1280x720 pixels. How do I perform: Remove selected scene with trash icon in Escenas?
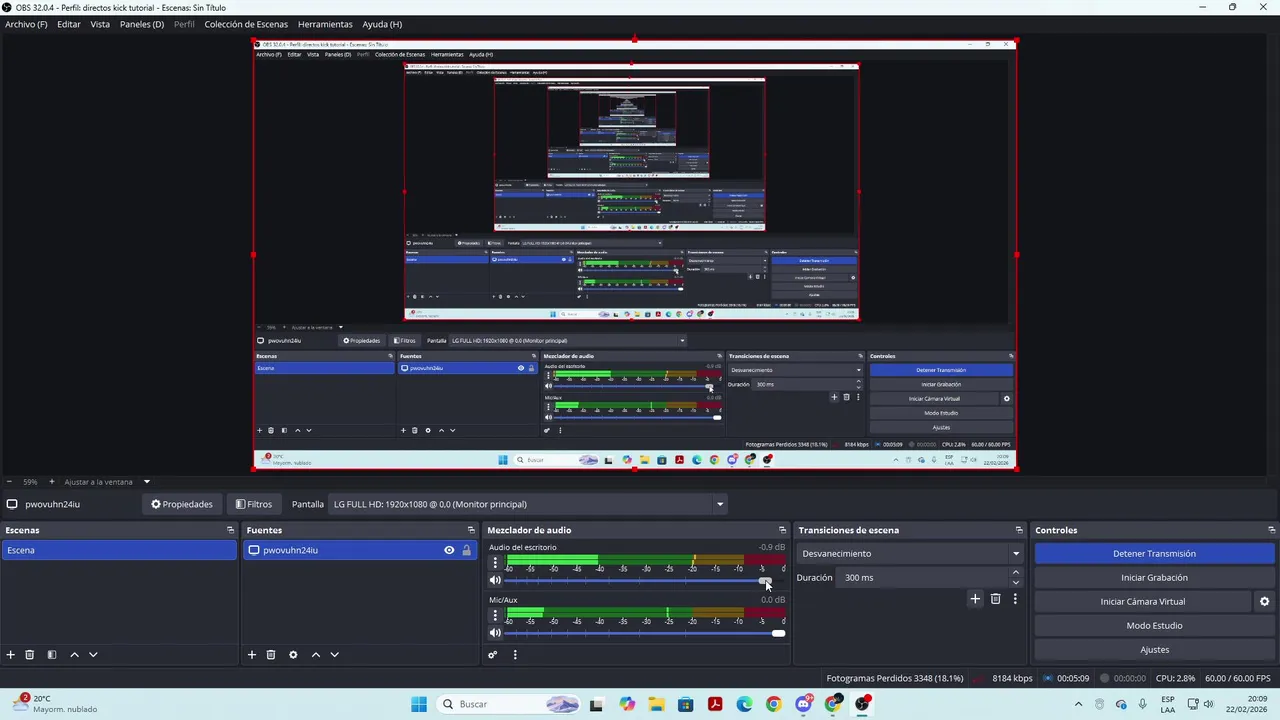coord(30,655)
